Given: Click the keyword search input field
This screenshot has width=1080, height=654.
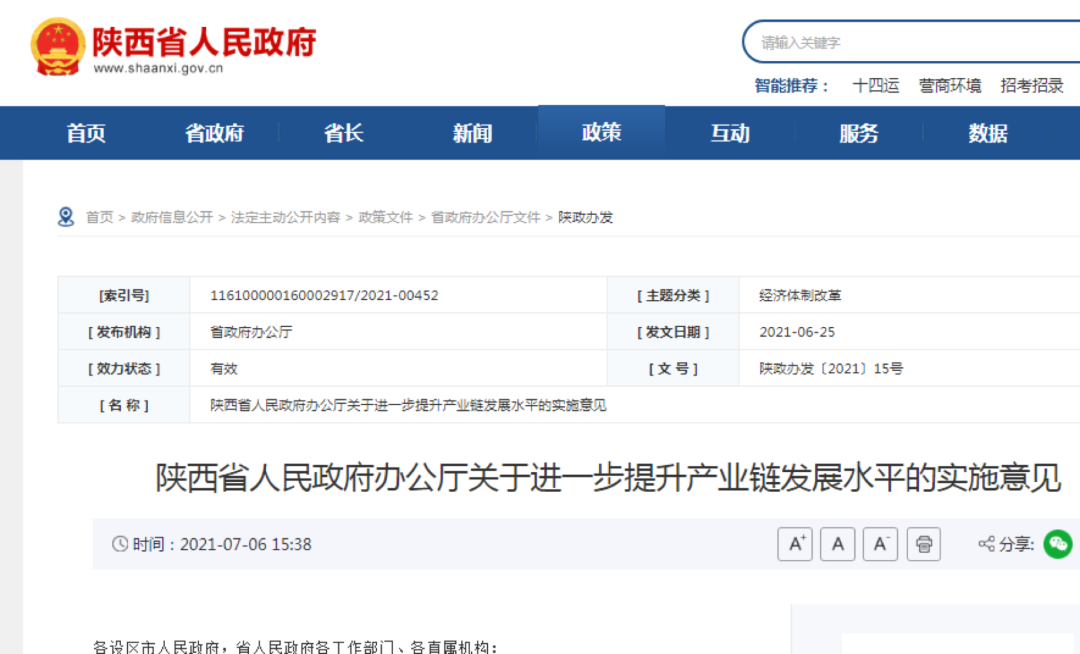Looking at the screenshot, I should click(x=910, y=42).
